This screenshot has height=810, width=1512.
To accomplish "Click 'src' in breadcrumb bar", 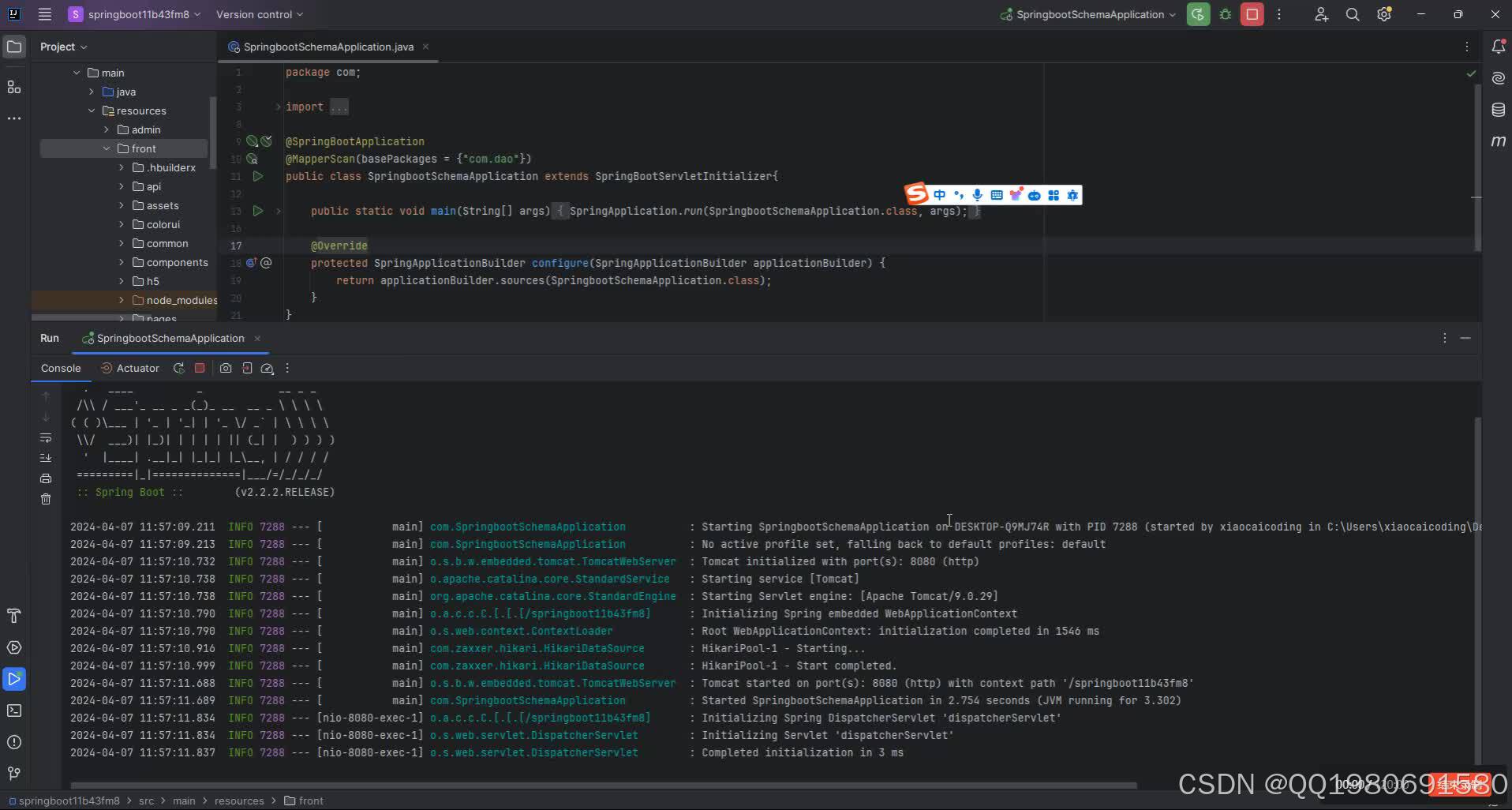I will pos(146,801).
